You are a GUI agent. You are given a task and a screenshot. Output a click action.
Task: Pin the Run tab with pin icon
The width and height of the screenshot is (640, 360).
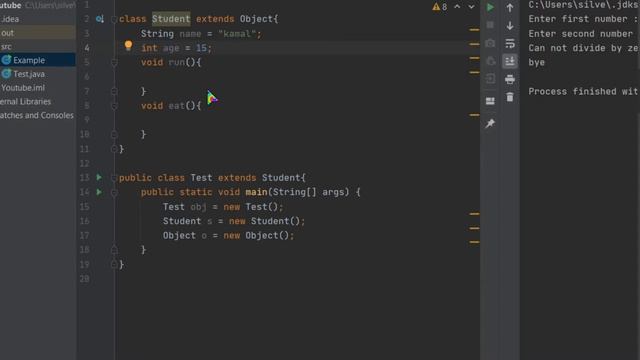[490, 123]
